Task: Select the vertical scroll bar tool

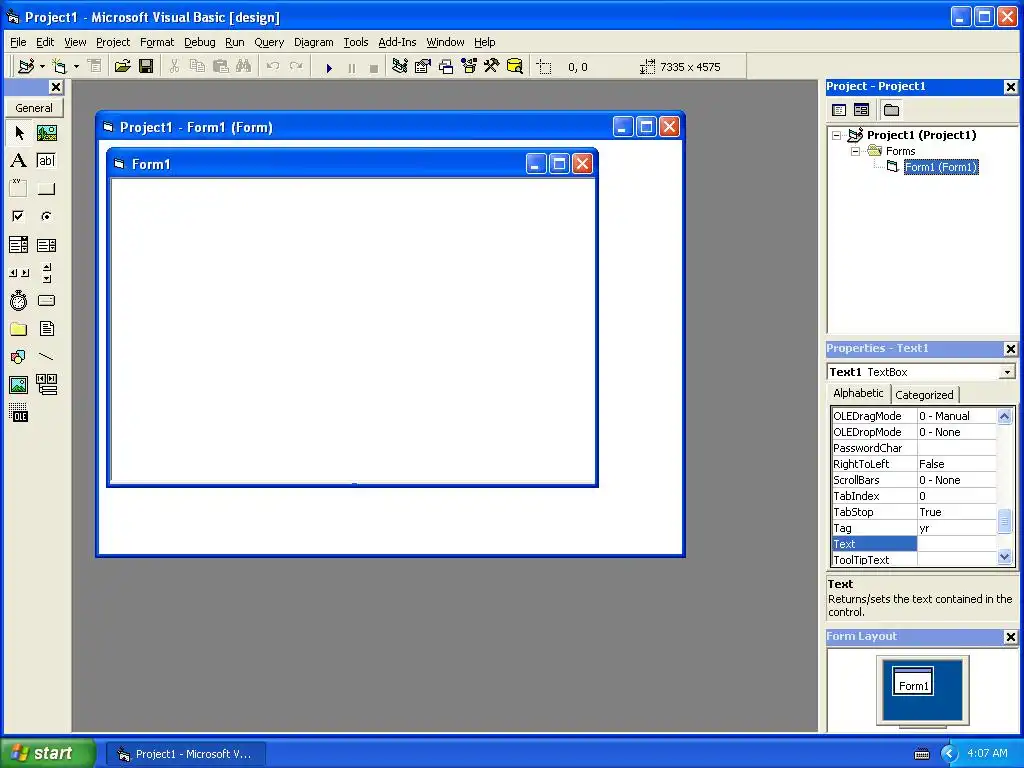Action: tap(46, 273)
